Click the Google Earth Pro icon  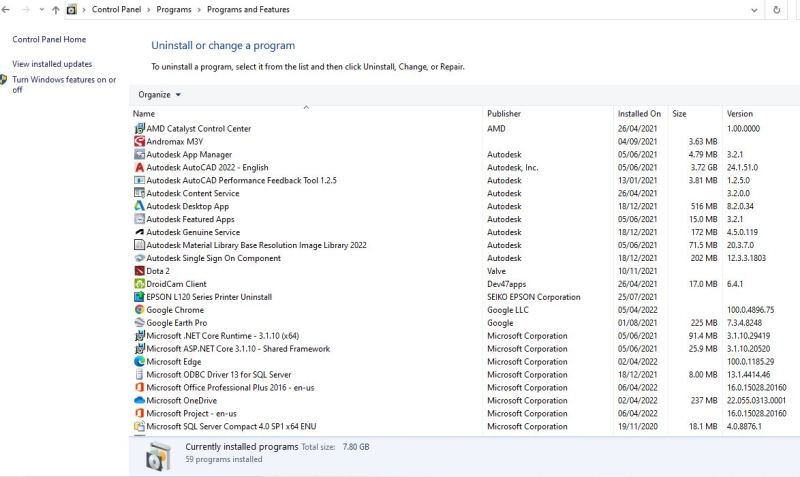point(139,322)
